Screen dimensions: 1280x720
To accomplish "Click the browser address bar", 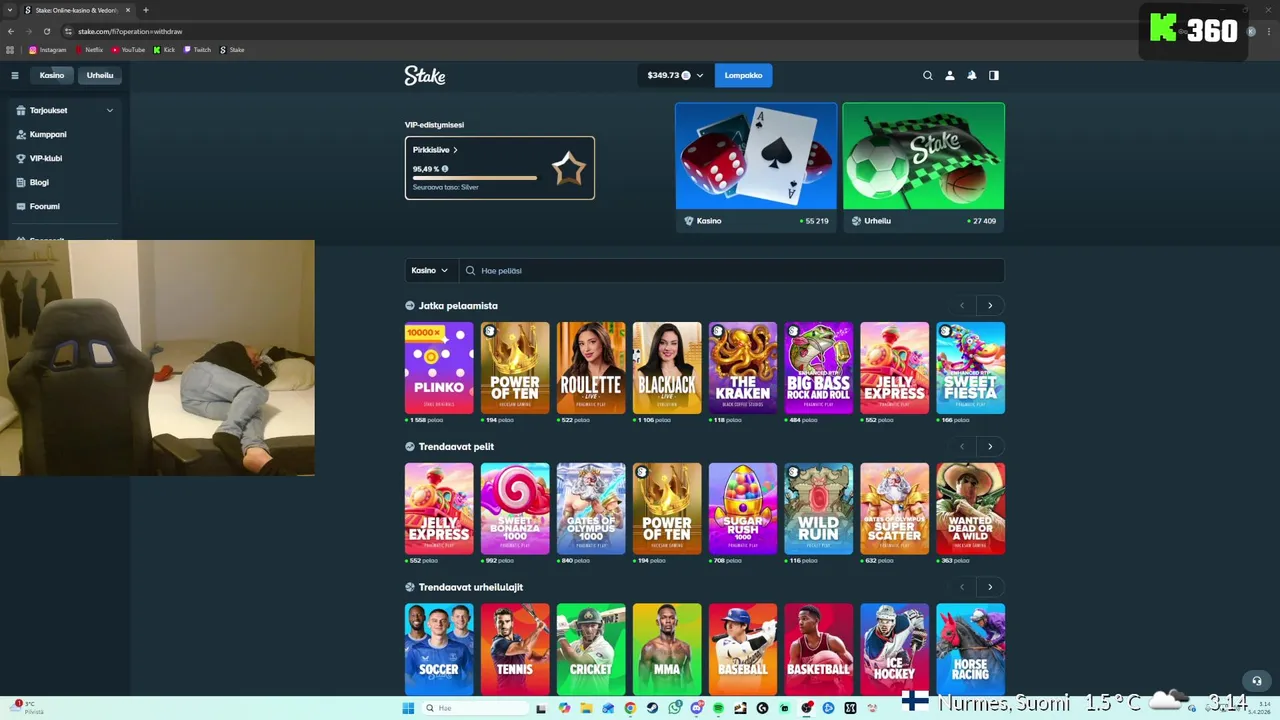I will [x=600, y=31].
